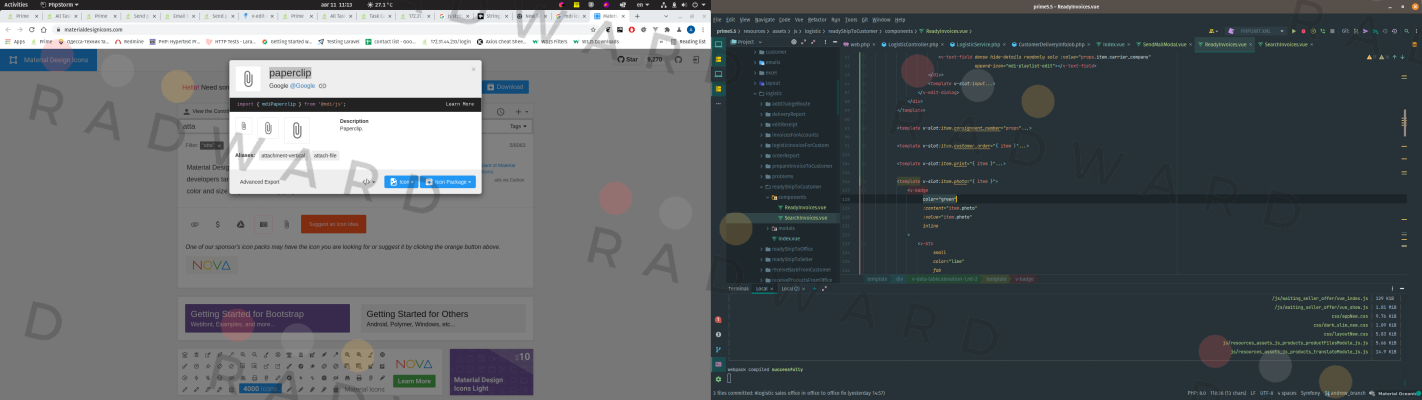Switch to the SearchInvoices.vue editor tab

click(x=1284, y=45)
